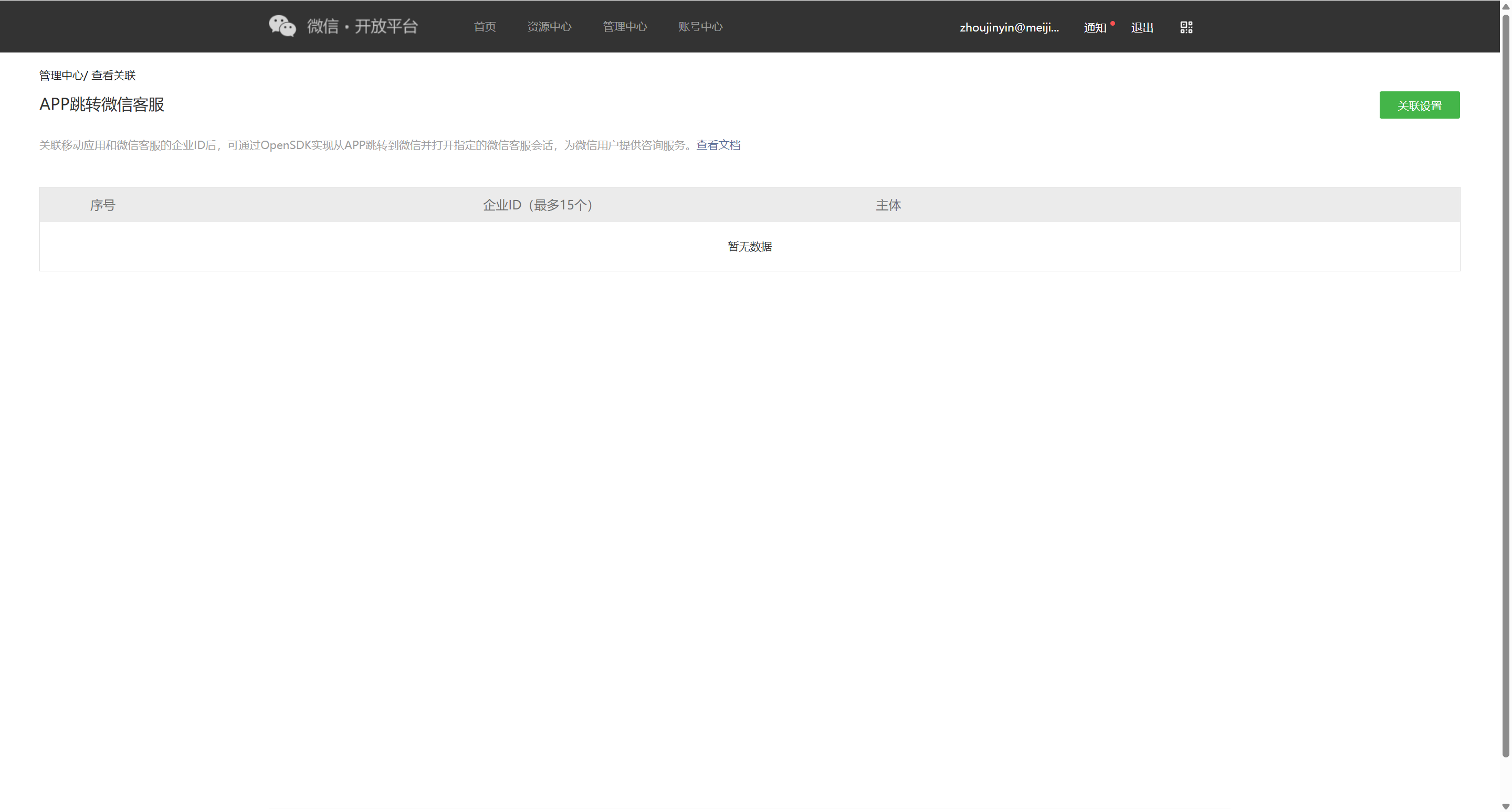Click the 主体 column header
Viewport: 1512px width, 812px height.
[887, 205]
